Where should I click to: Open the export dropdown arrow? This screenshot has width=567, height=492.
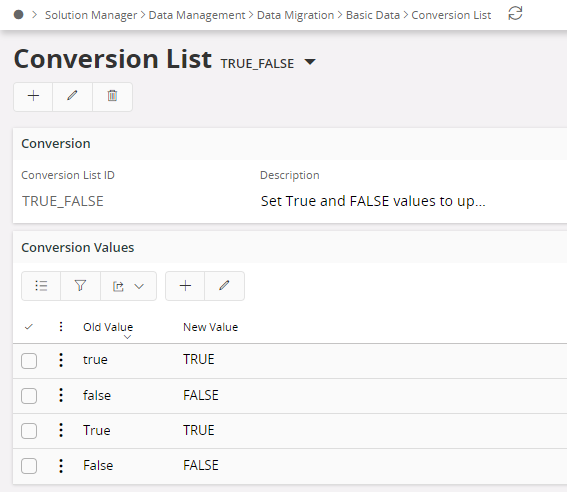pos(139,286)
